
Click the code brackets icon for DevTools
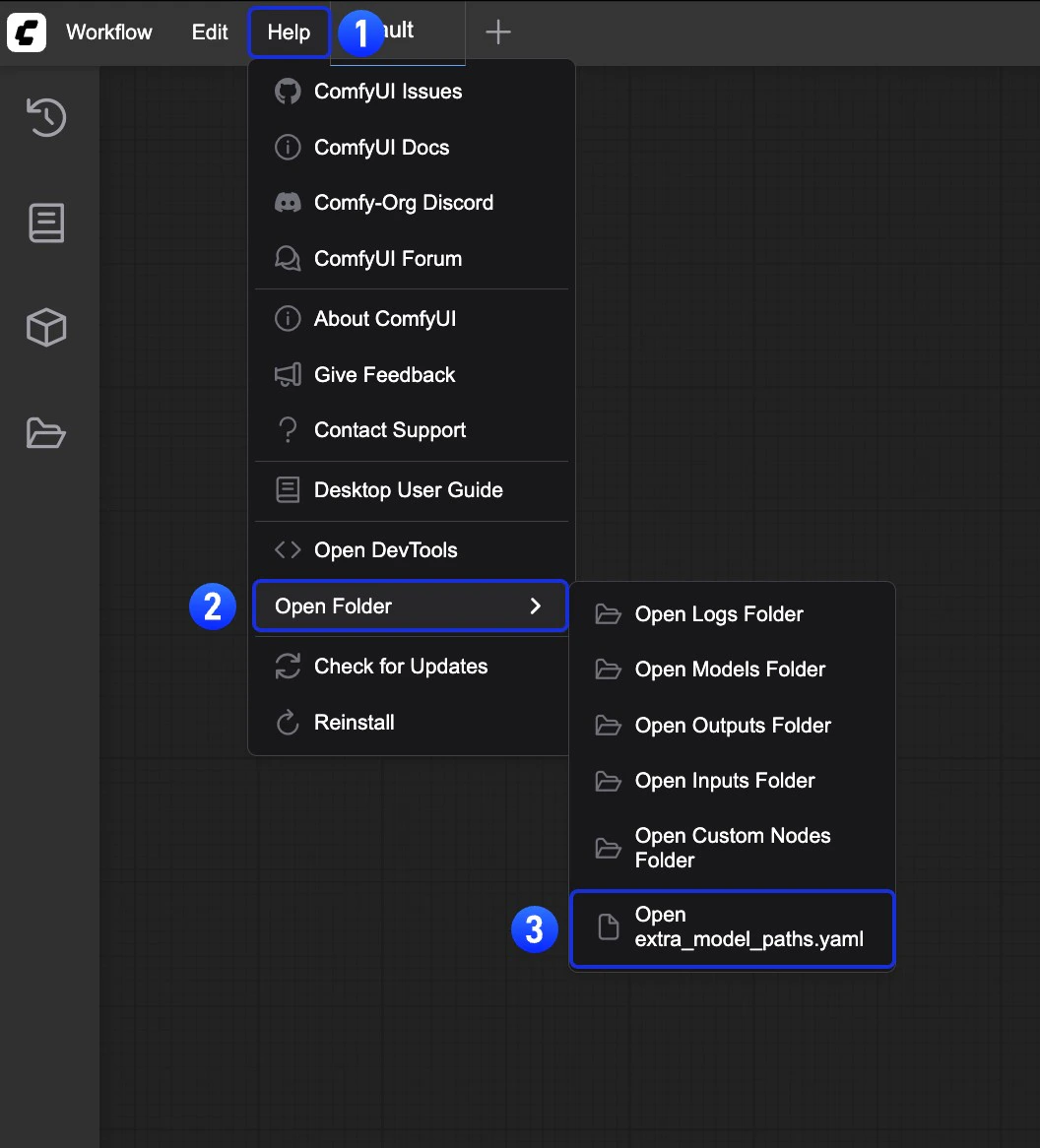coord(288,549)
